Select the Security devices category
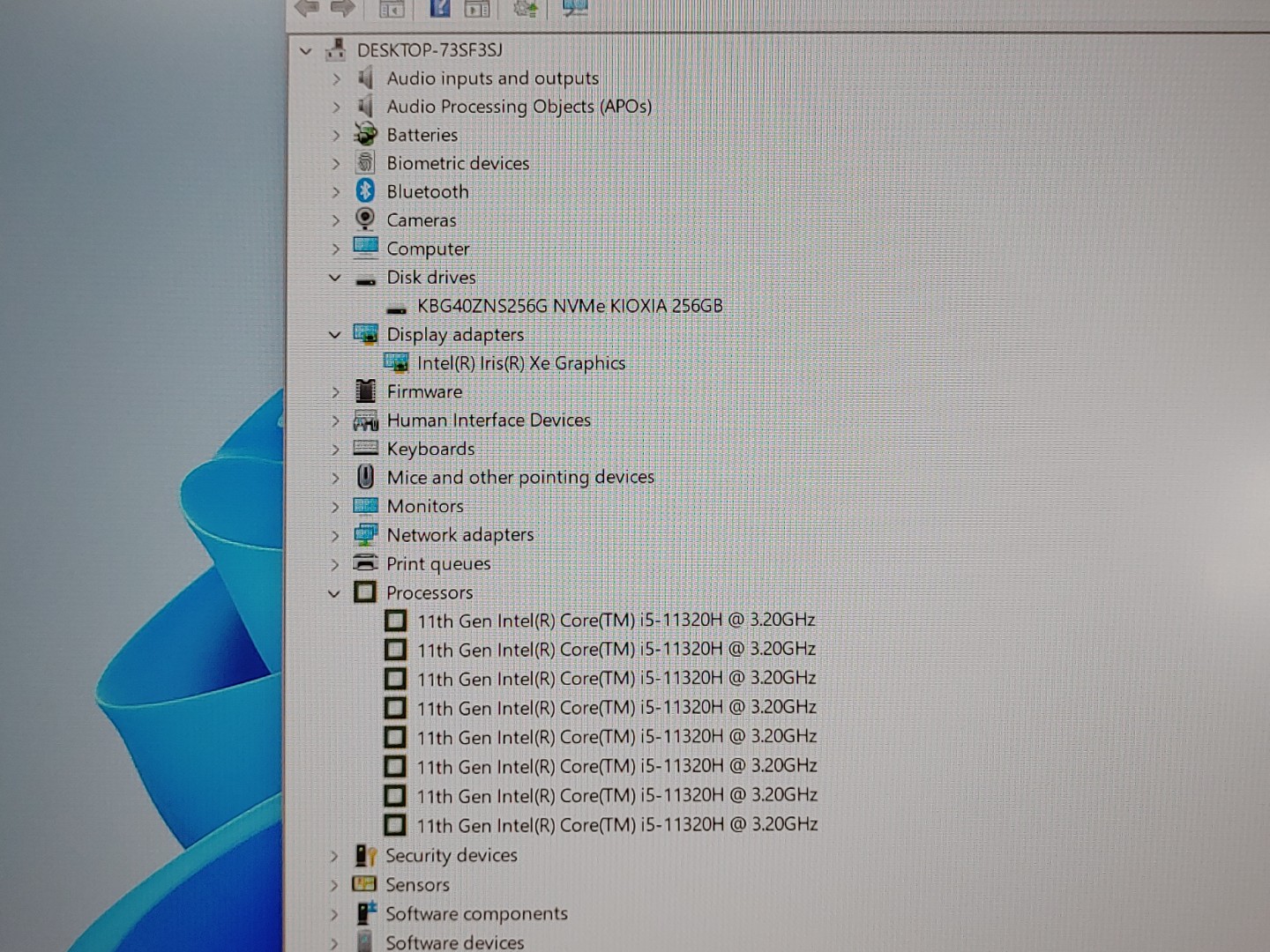 [x=451, y=855]
